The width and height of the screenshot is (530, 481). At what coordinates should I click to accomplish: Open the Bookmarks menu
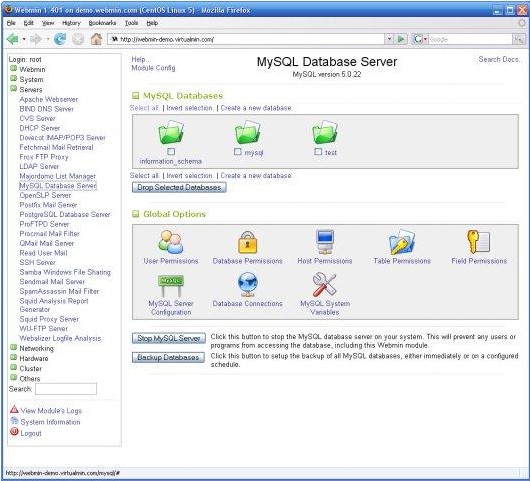(x=102, y=23)
